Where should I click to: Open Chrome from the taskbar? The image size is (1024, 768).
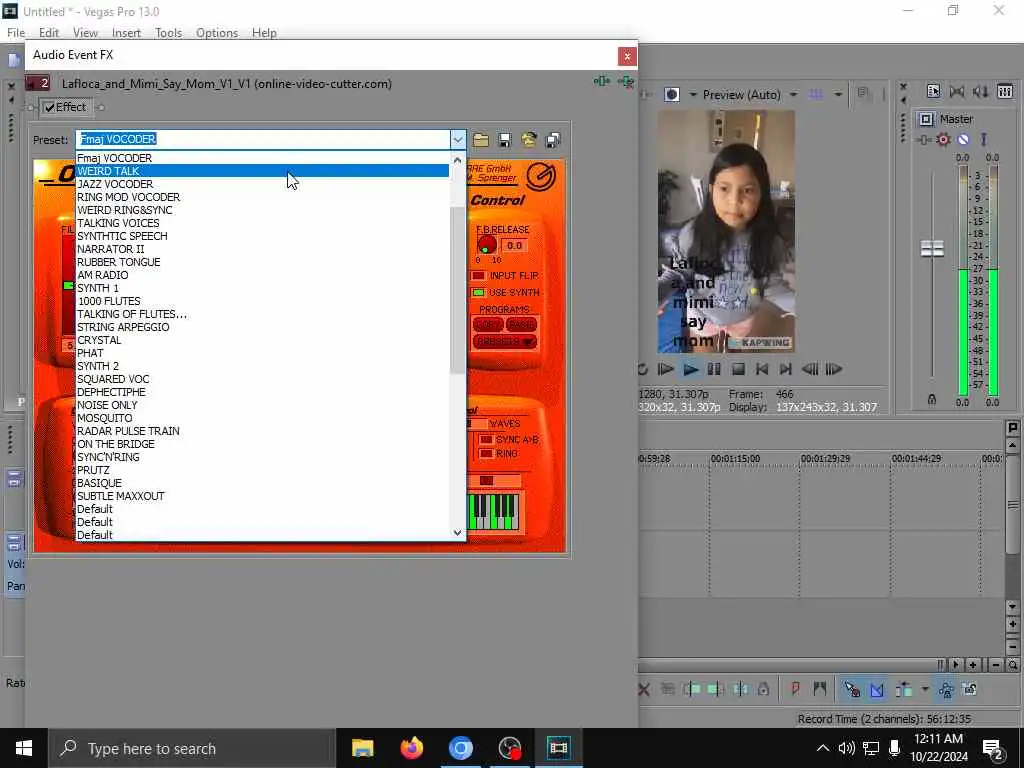(x=460, y=748)
